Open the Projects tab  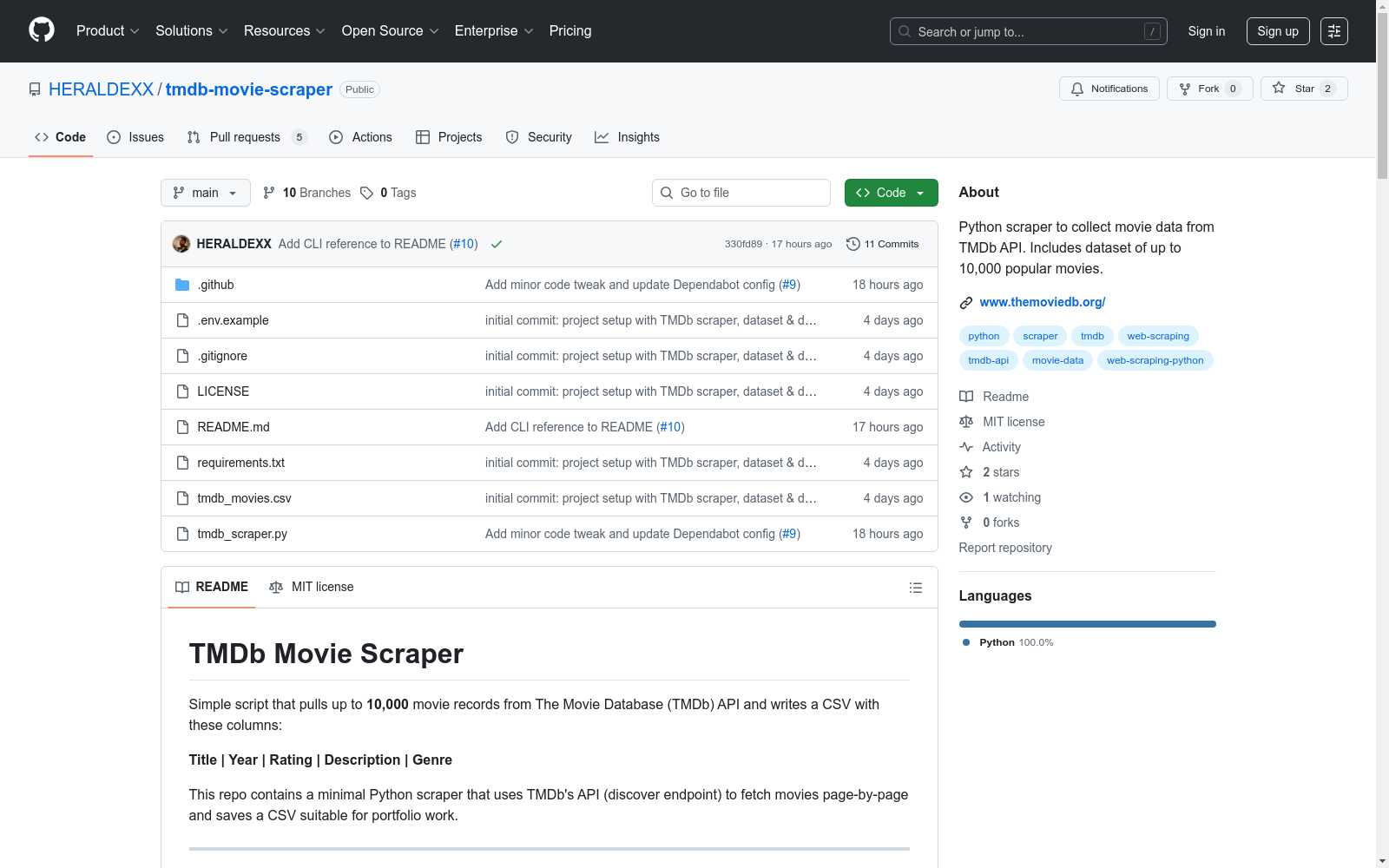tap(449, 137)
